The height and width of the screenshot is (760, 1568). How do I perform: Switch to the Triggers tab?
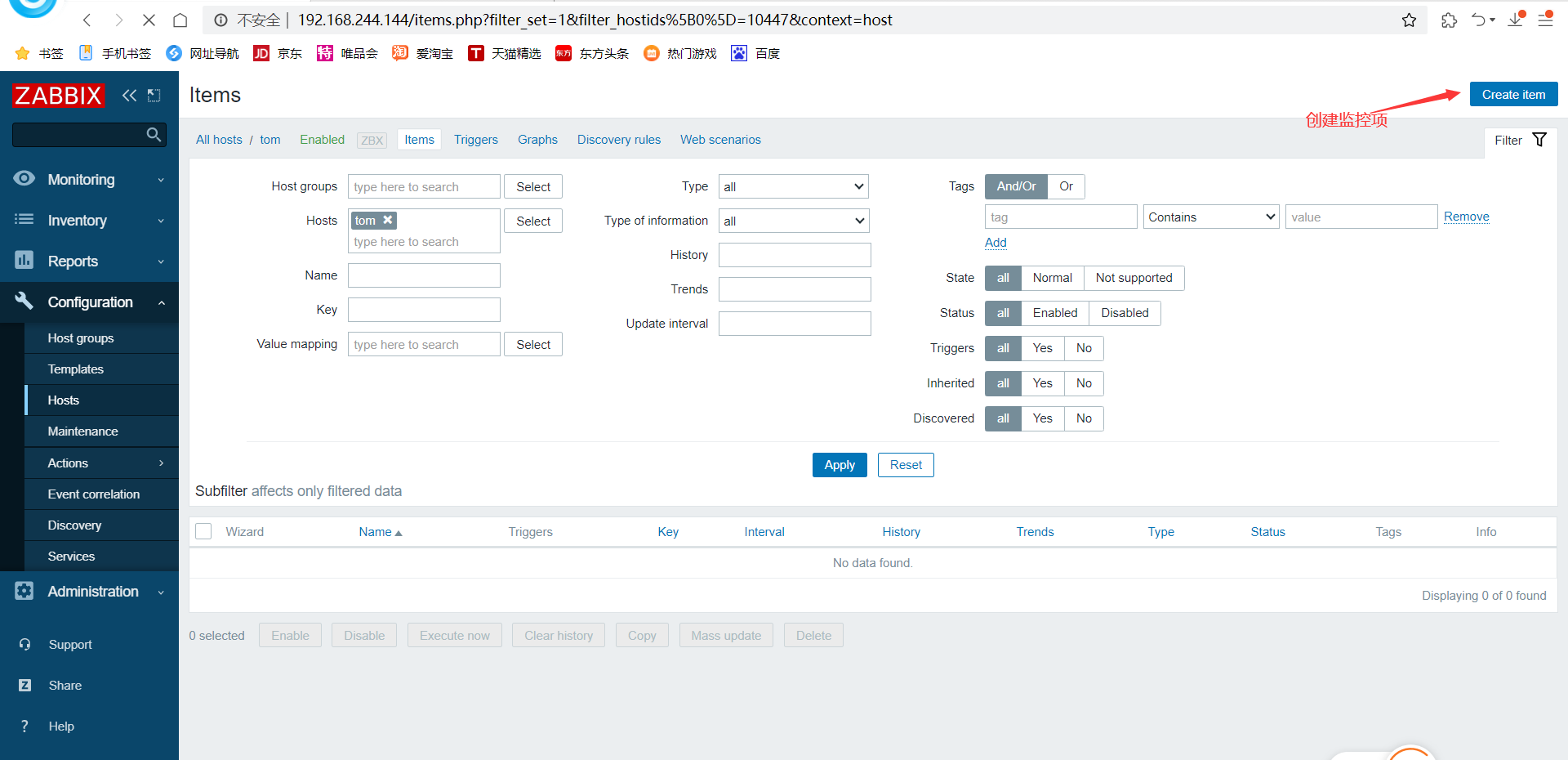click(x=476, y=140)
